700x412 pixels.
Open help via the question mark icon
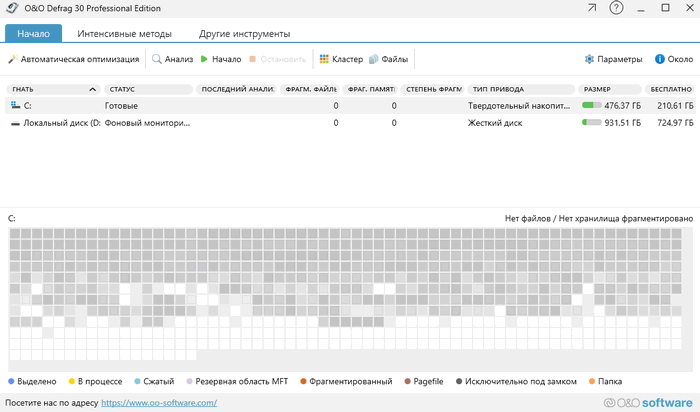click(x=616, y=8)
